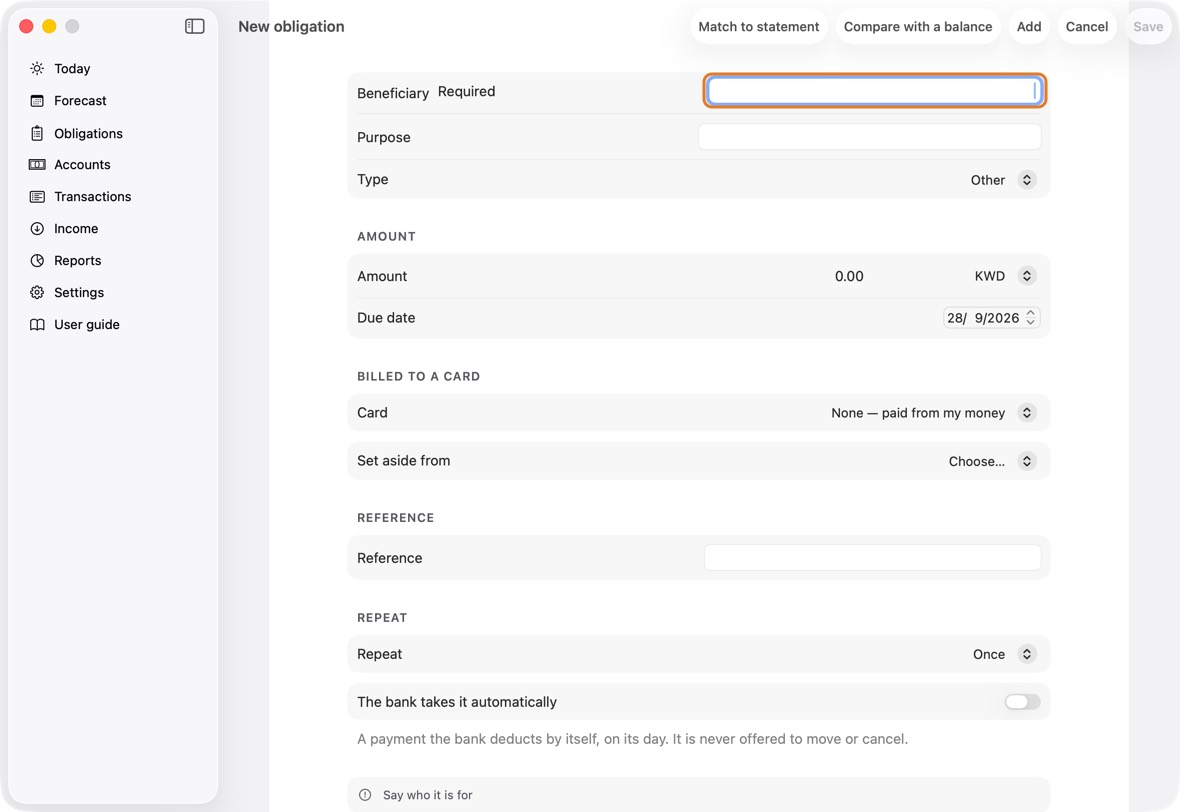
Task: Click the Today sun icon
Action: tap(37, 68)
